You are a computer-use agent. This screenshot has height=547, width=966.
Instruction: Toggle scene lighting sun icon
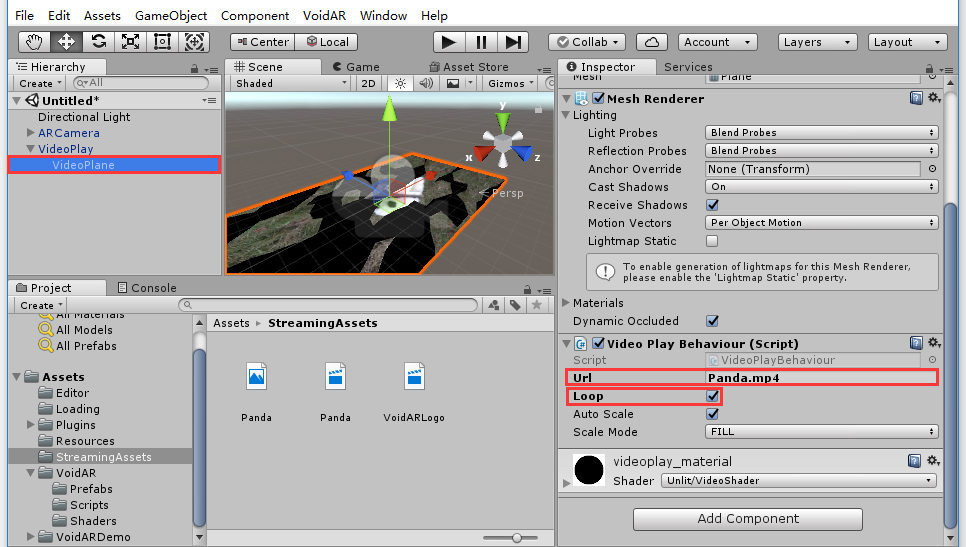pyautogui.click(x=400, y=84)
